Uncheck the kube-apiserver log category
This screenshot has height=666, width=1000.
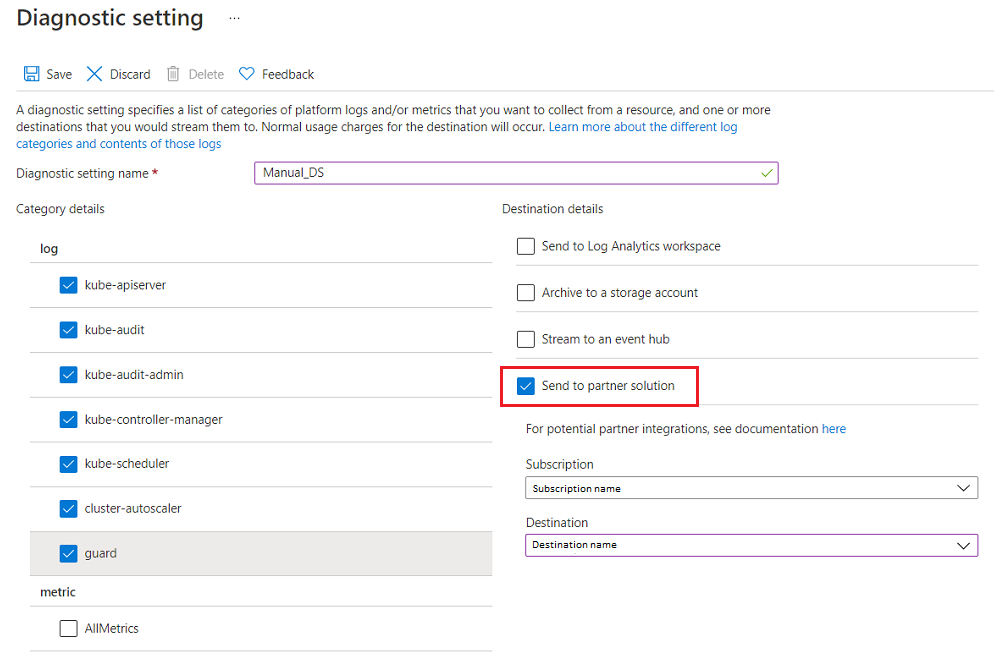69,285
